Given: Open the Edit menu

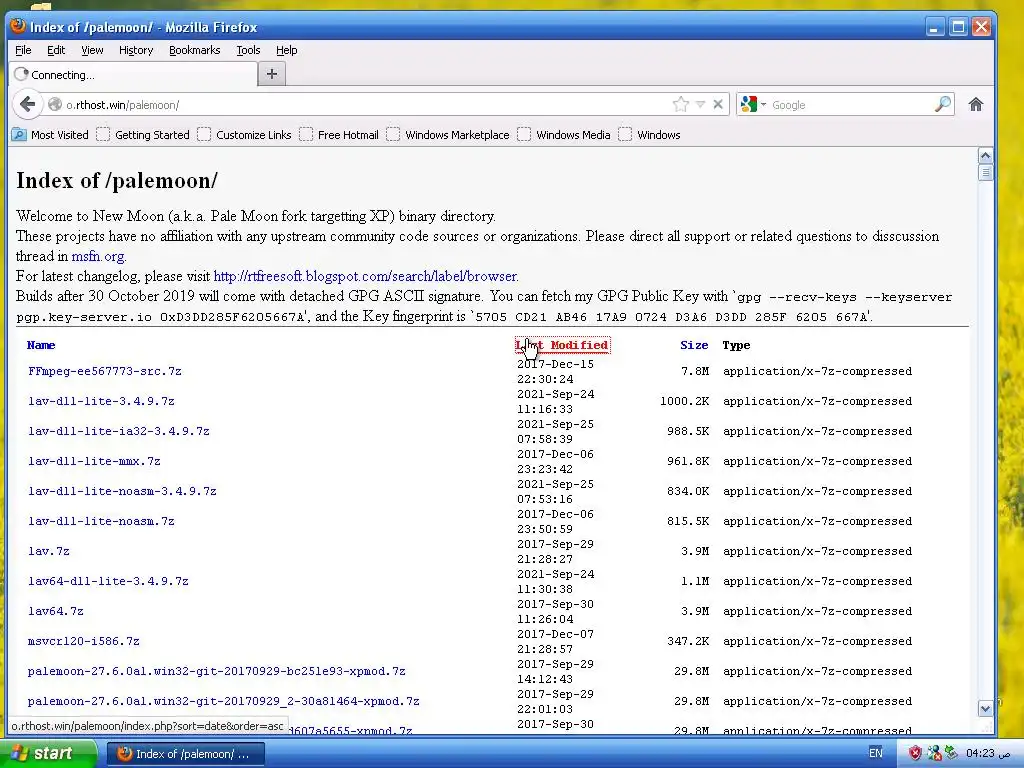Looking at the screenshot, I should [56, 50].
